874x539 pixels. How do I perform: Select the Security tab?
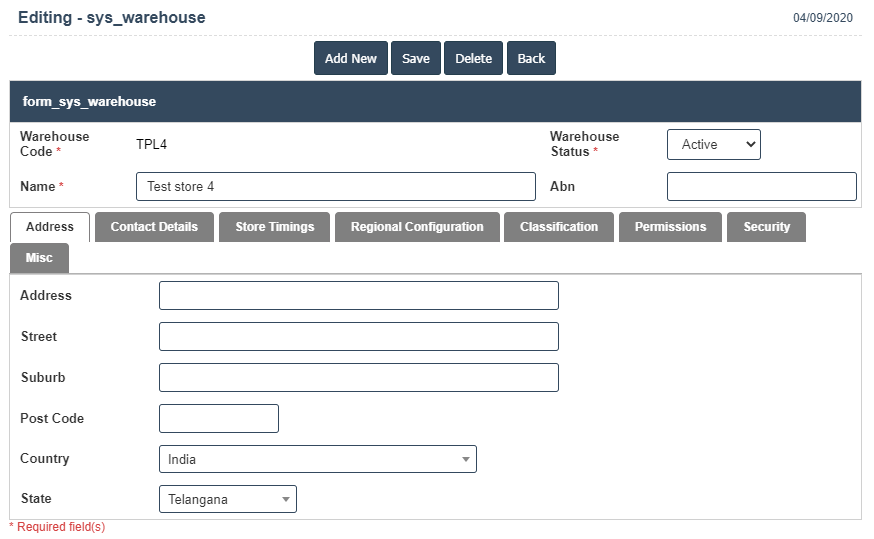[x=766, y=227]
